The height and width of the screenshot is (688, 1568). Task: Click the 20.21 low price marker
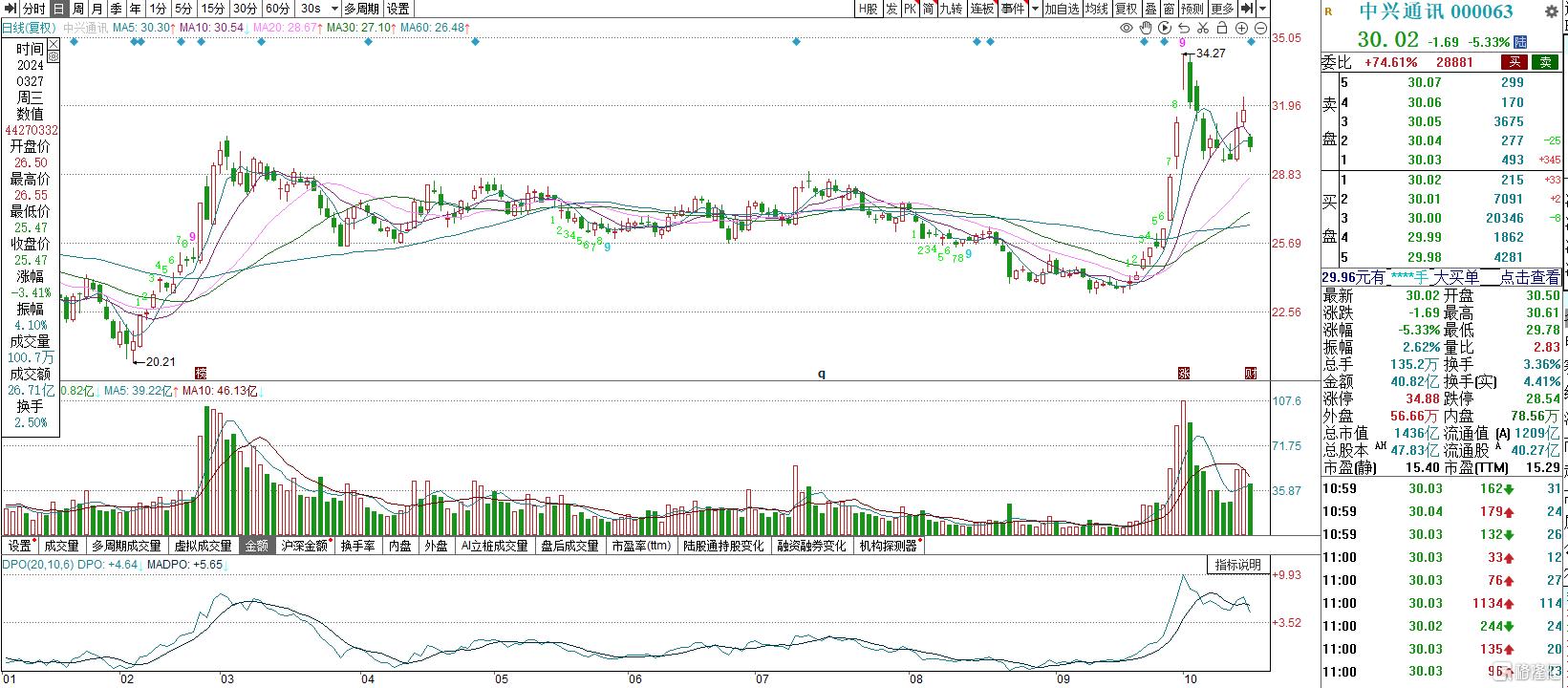[160, 361]
